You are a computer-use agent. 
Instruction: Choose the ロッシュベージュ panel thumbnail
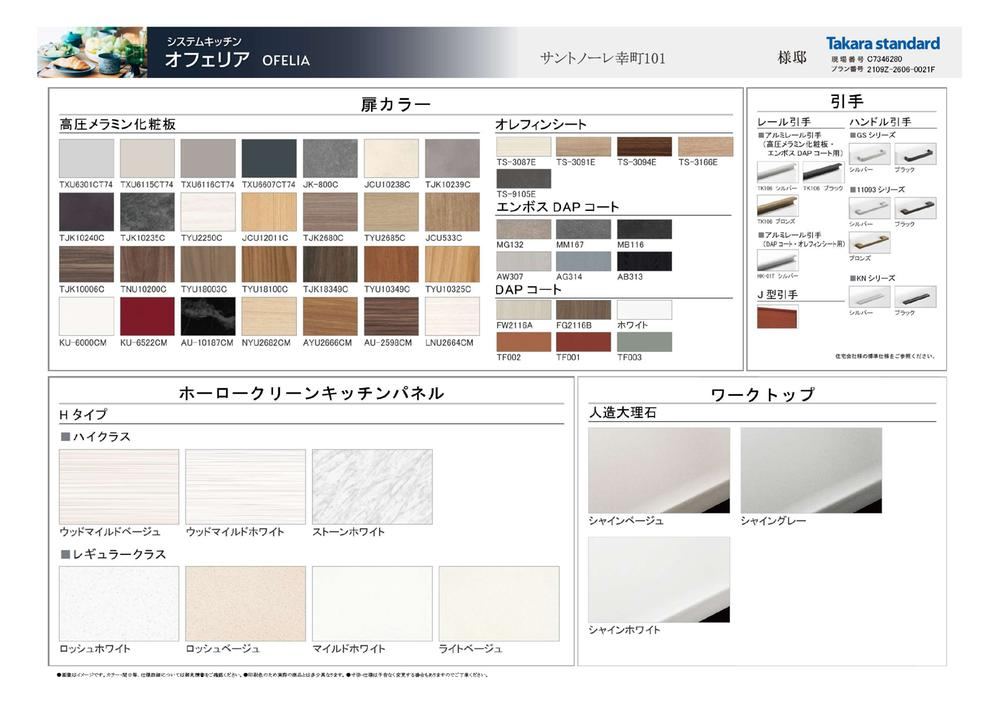[246, 604]
